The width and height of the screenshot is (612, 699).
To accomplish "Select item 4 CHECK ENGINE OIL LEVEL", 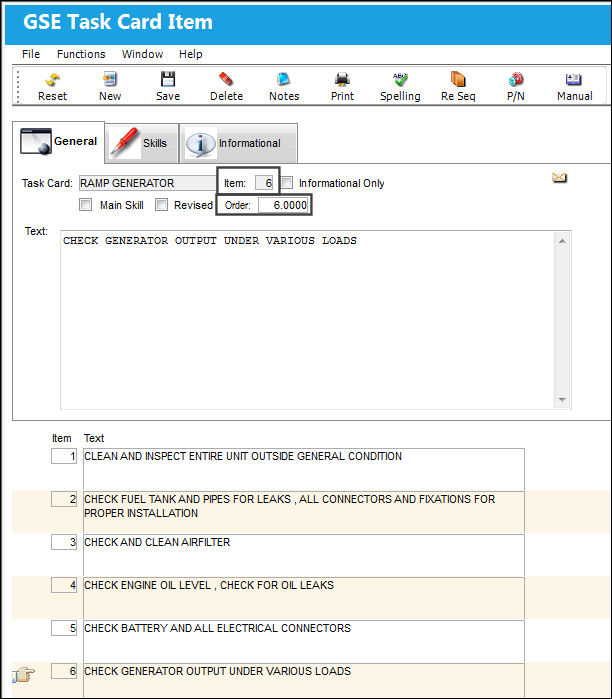I will coord(304,598).
